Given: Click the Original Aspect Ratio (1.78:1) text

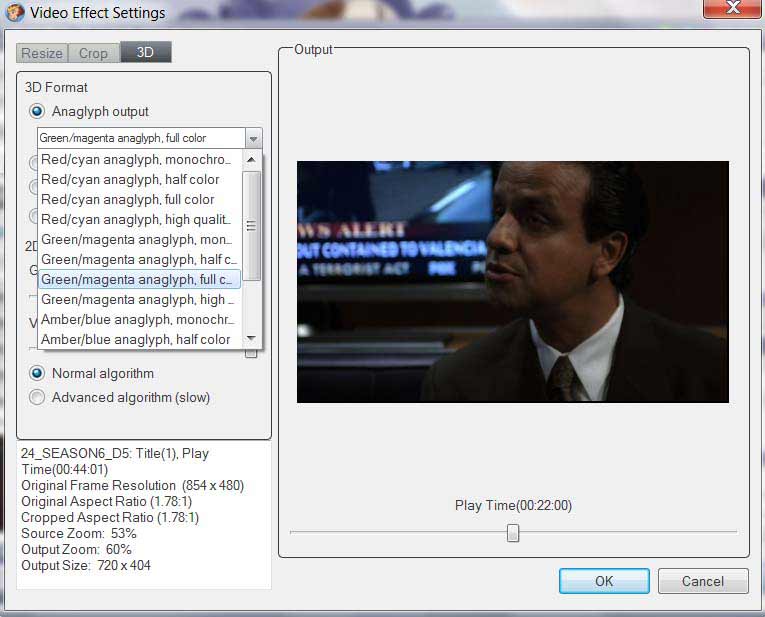Looking at the screenshot, I should 106,501.
